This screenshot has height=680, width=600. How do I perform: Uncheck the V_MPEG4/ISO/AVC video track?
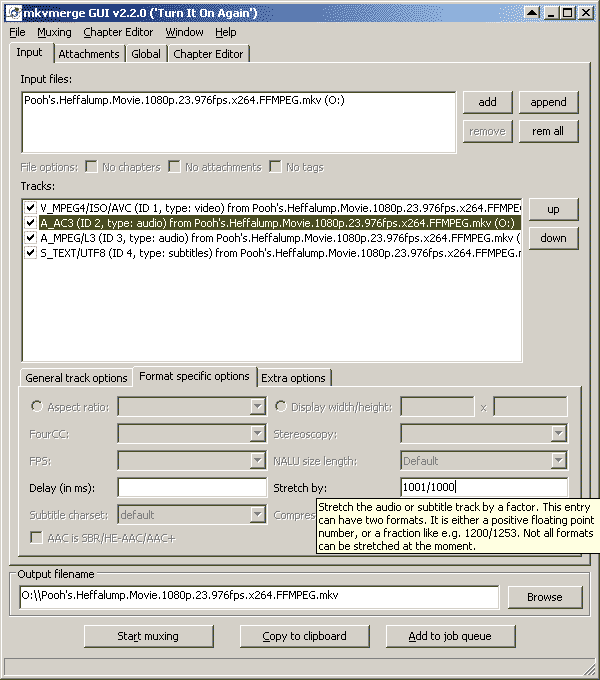click(x=30, y=208)
